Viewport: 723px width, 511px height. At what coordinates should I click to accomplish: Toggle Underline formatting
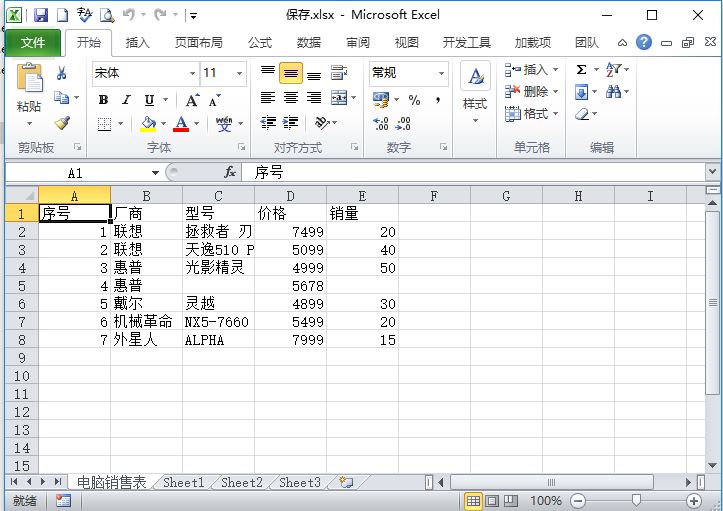tap(149, 100)
